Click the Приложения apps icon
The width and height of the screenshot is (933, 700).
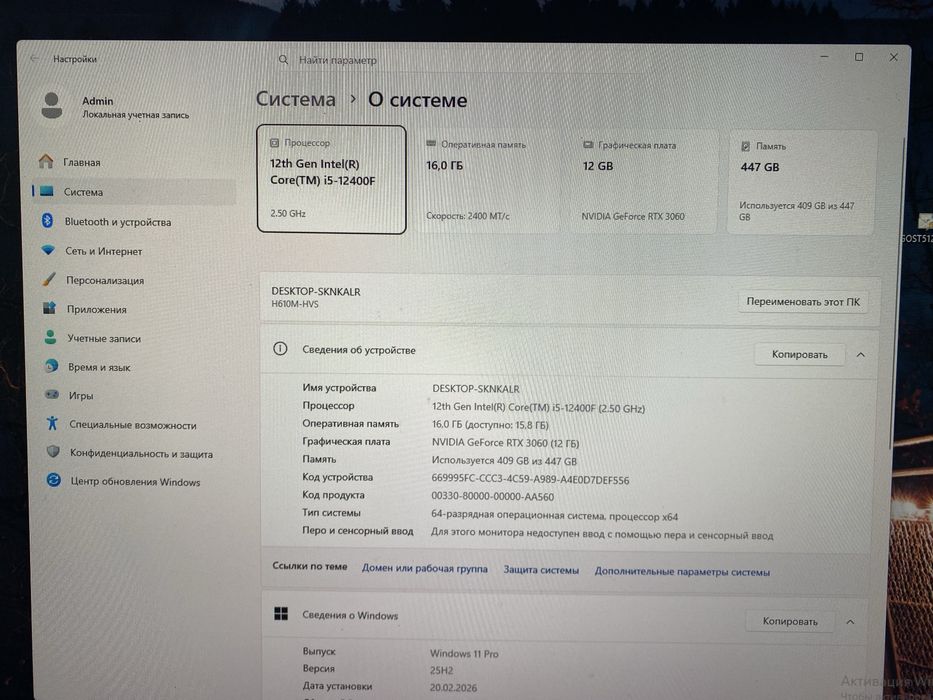pyautogui.click(x=49, y=308)
